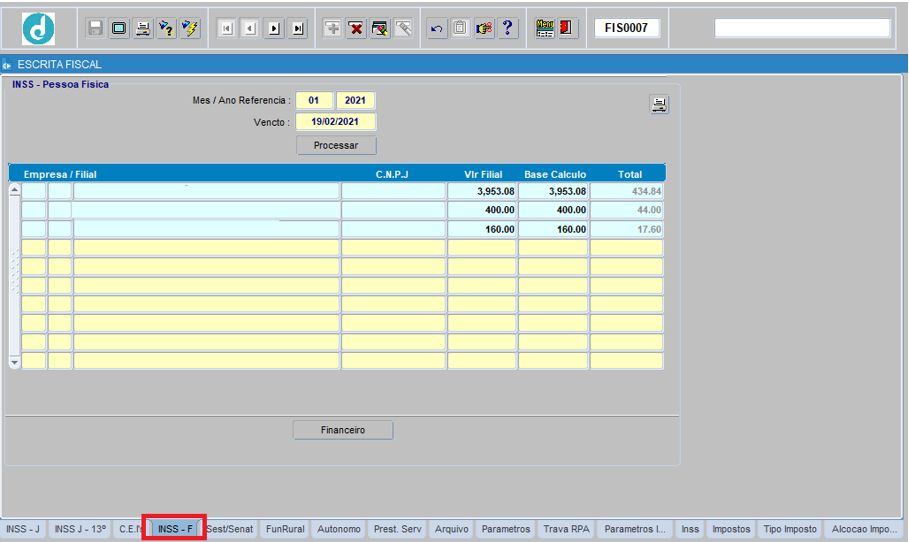Click the undo arrow icon
The width and height of the screenshot is (909, 542).
(437, 29)
